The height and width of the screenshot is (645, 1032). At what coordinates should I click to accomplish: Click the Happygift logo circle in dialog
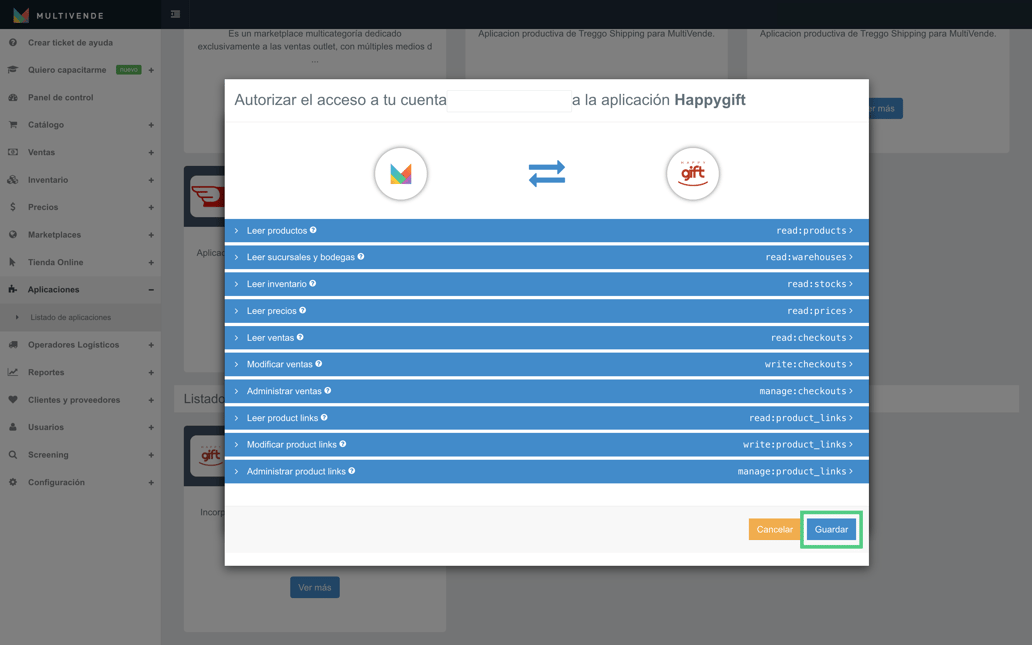point(692,174)
